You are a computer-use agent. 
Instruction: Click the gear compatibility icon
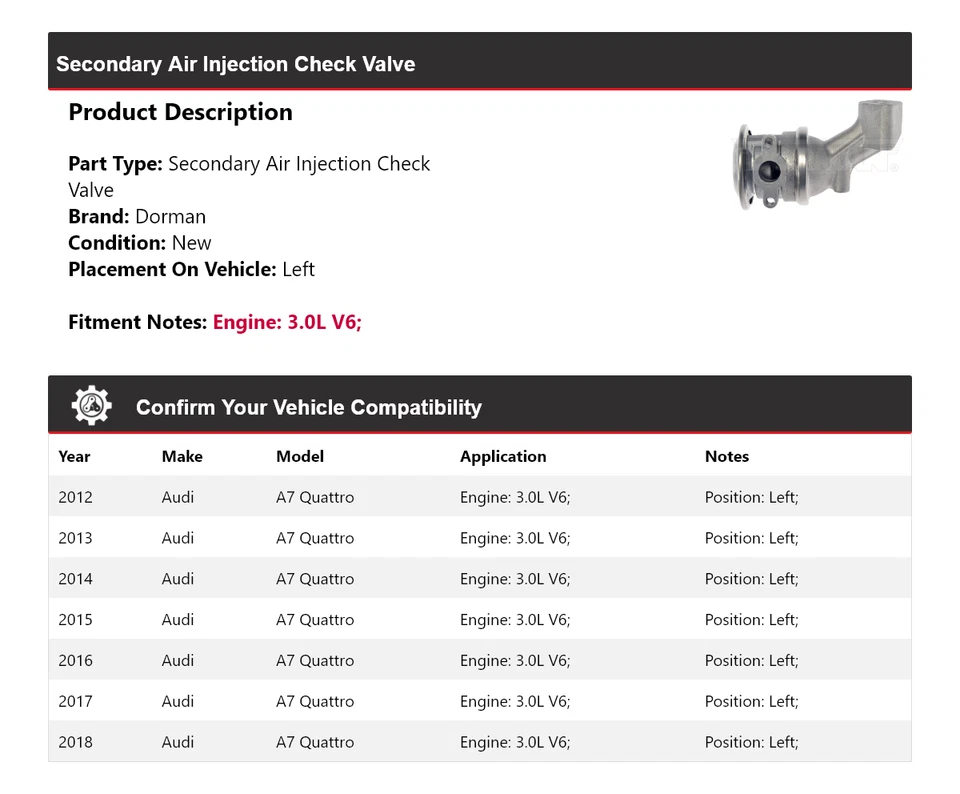coord(91,406)
